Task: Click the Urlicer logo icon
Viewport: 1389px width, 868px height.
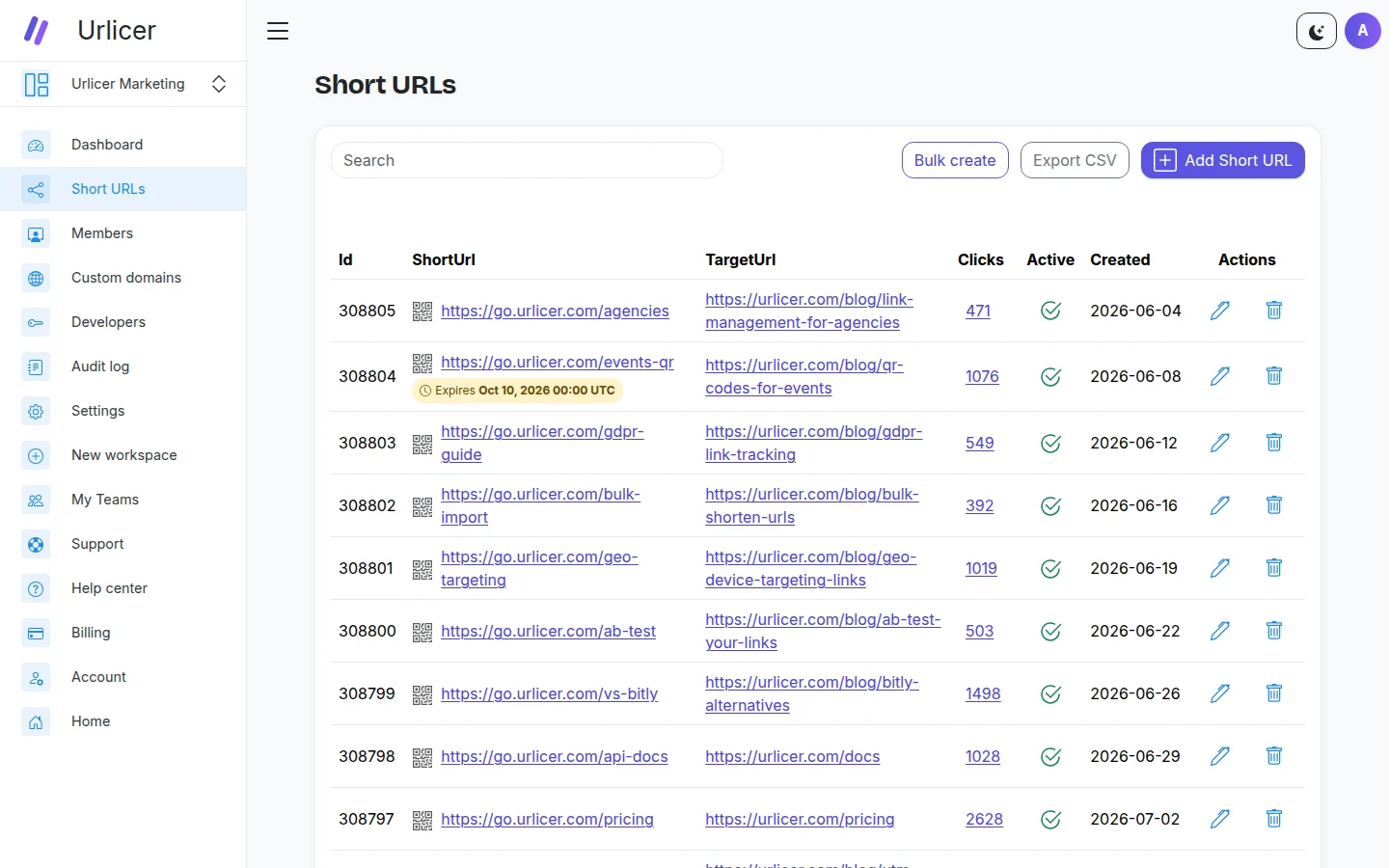Action: [36, 31]
